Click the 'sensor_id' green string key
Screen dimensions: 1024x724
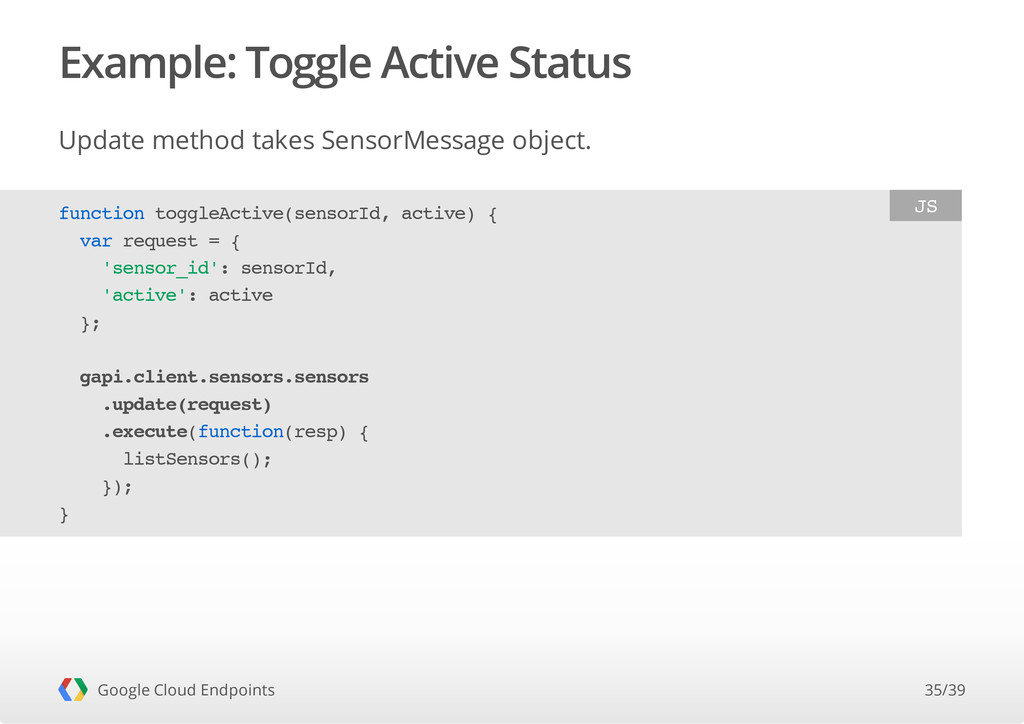(160, 268)
